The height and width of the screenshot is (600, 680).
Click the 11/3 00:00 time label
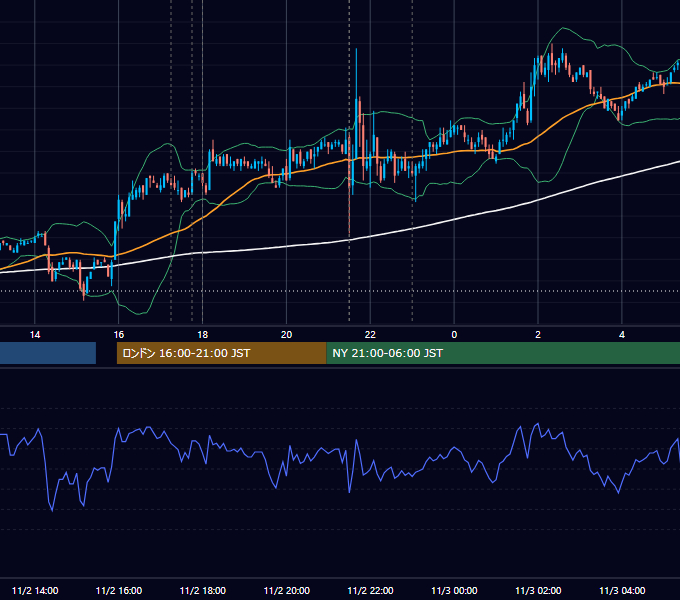tap(454, 590)
